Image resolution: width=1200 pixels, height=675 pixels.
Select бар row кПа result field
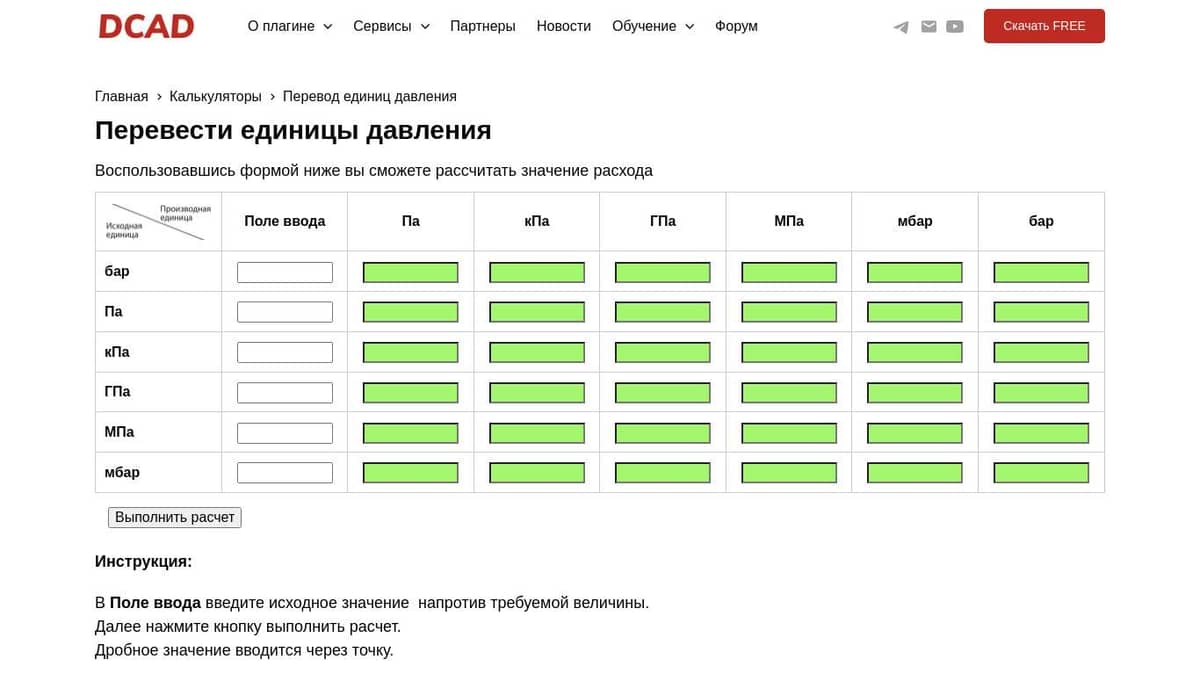[537, 272]
